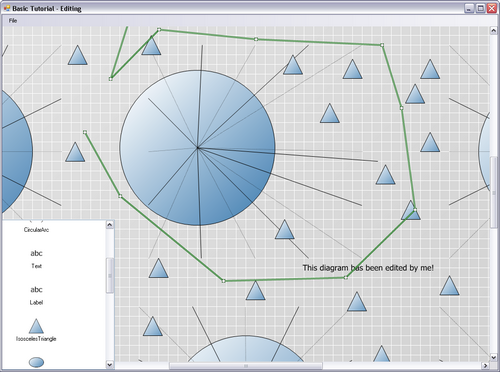Select the large central circle shape
This screenshot has width=500, height=372.
pos(197,148)
